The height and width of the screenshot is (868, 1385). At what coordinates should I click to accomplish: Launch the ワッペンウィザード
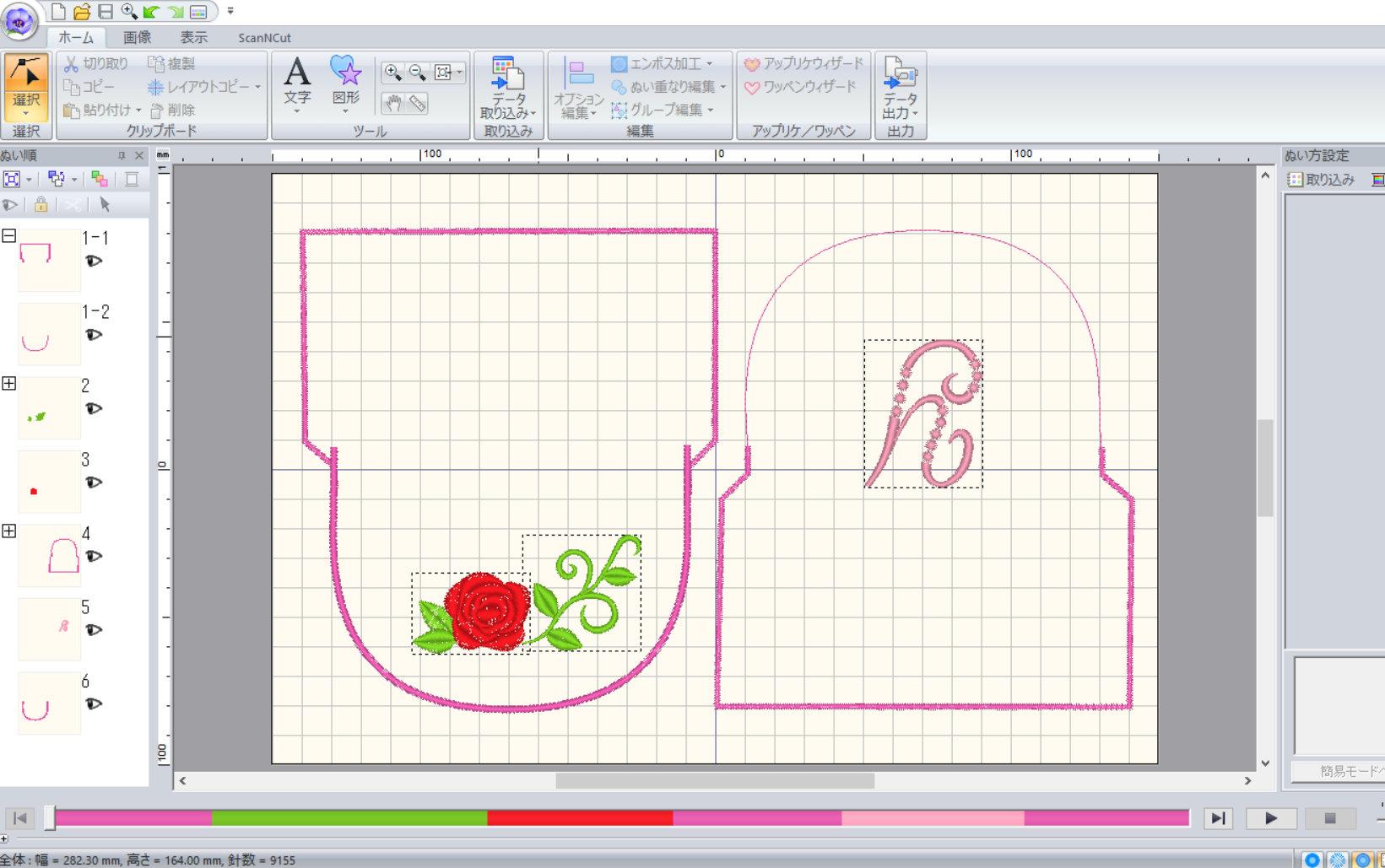pos(800,87)
